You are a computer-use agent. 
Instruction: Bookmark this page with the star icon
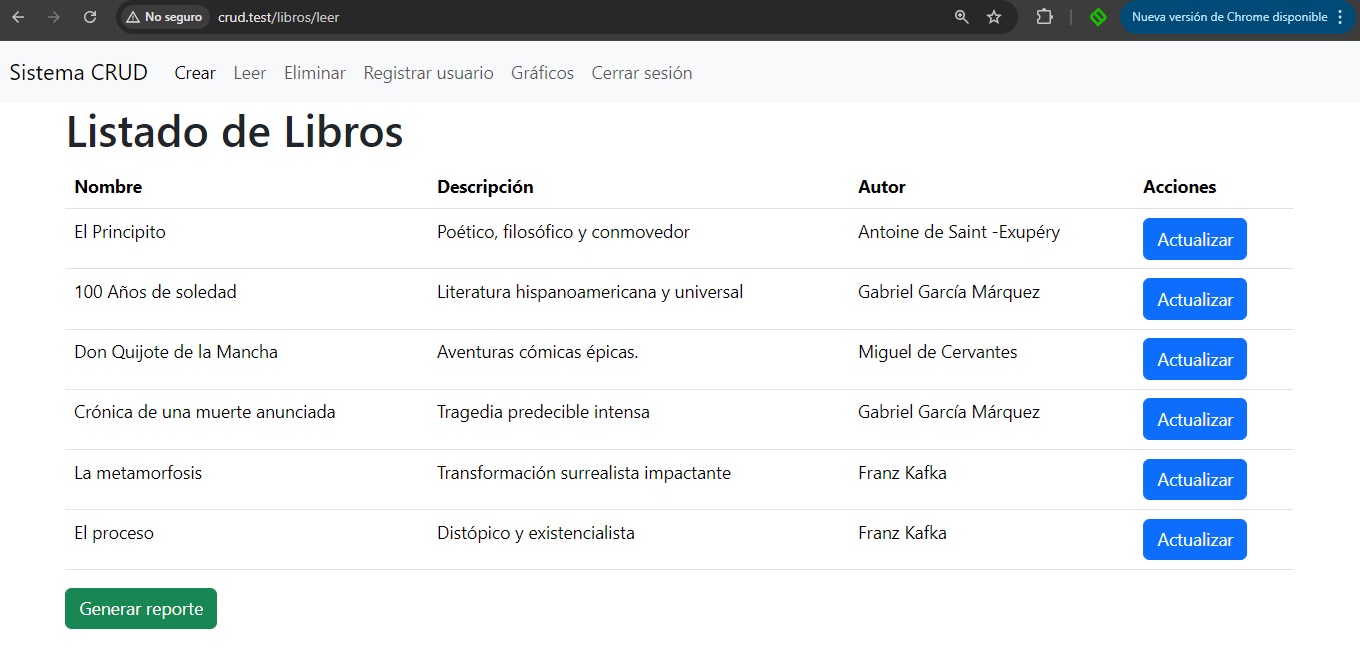coord(994,17)
